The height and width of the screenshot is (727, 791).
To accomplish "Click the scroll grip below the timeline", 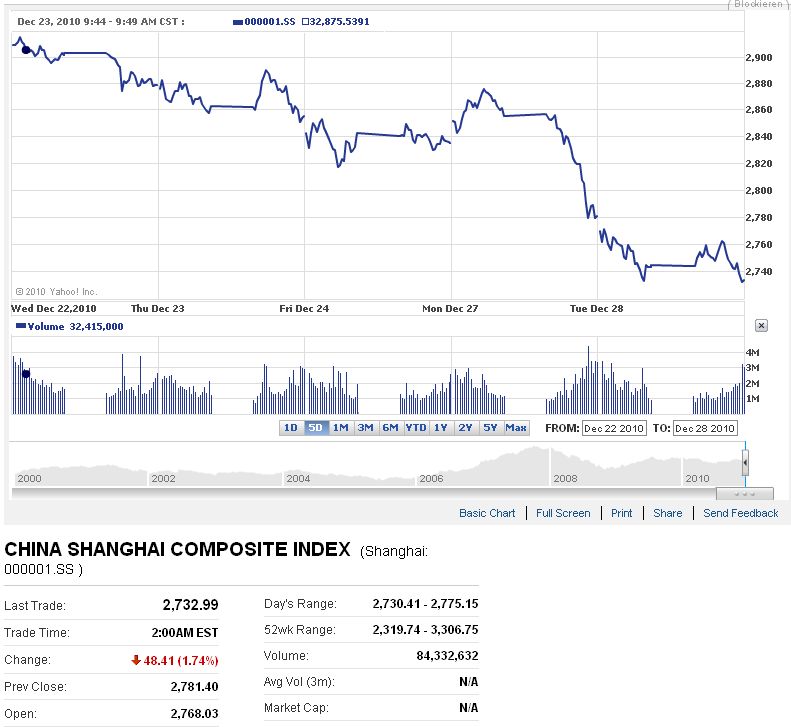I will coord(744,493).
